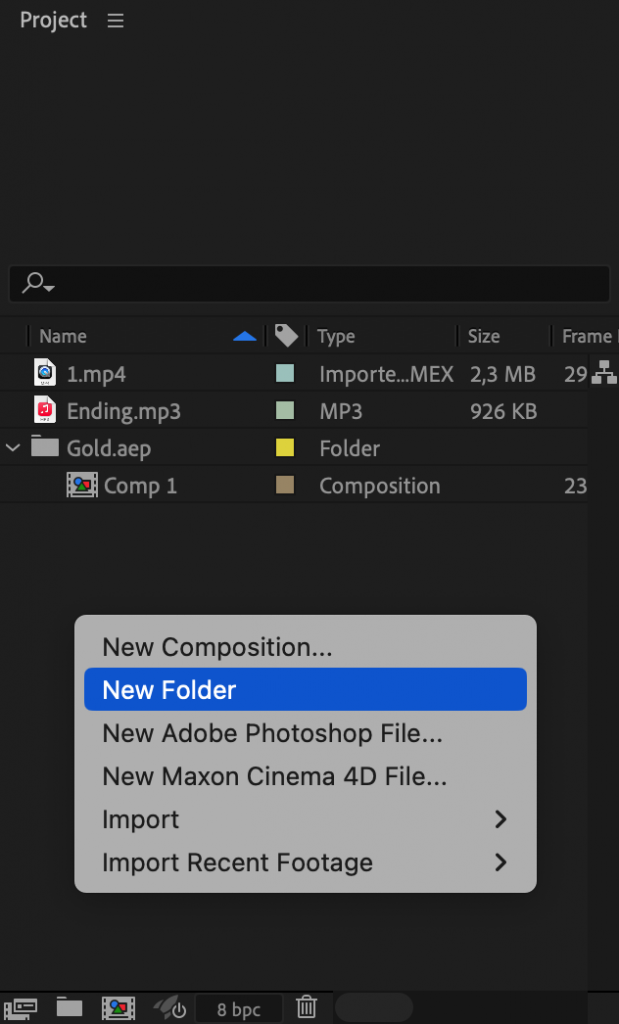The width and height of the screenshot is (619, 1024).
Task: Toggle Name column sort order
Action: click(x=244, y=336)
